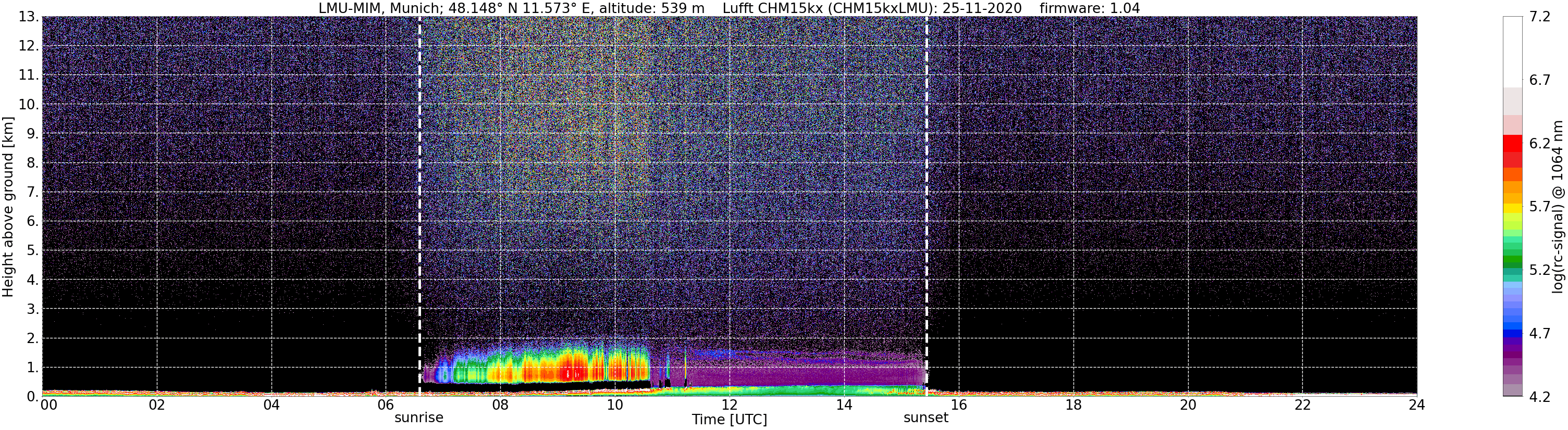Click the height axis tick label 12.
This screenshot has width=1568, height=430.
(x=29, y=46)
